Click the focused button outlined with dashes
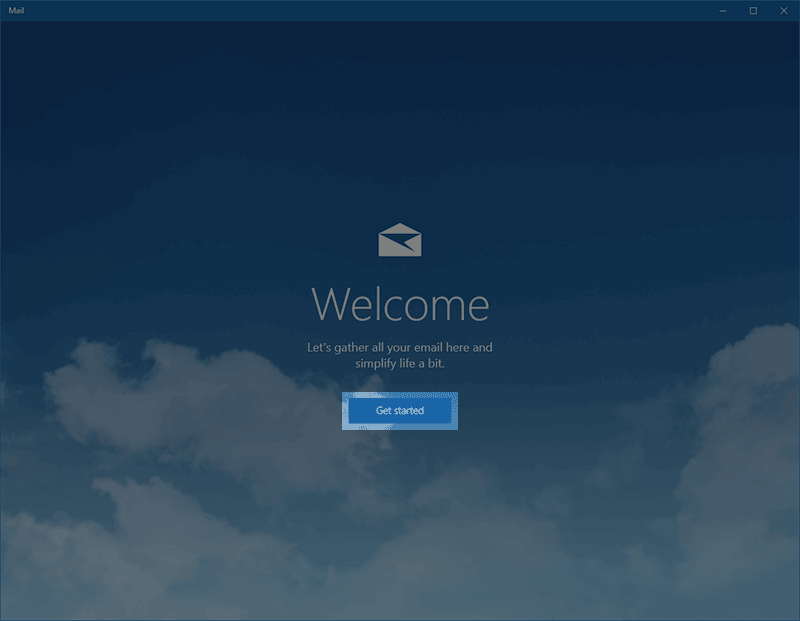 tap(400, 411)
